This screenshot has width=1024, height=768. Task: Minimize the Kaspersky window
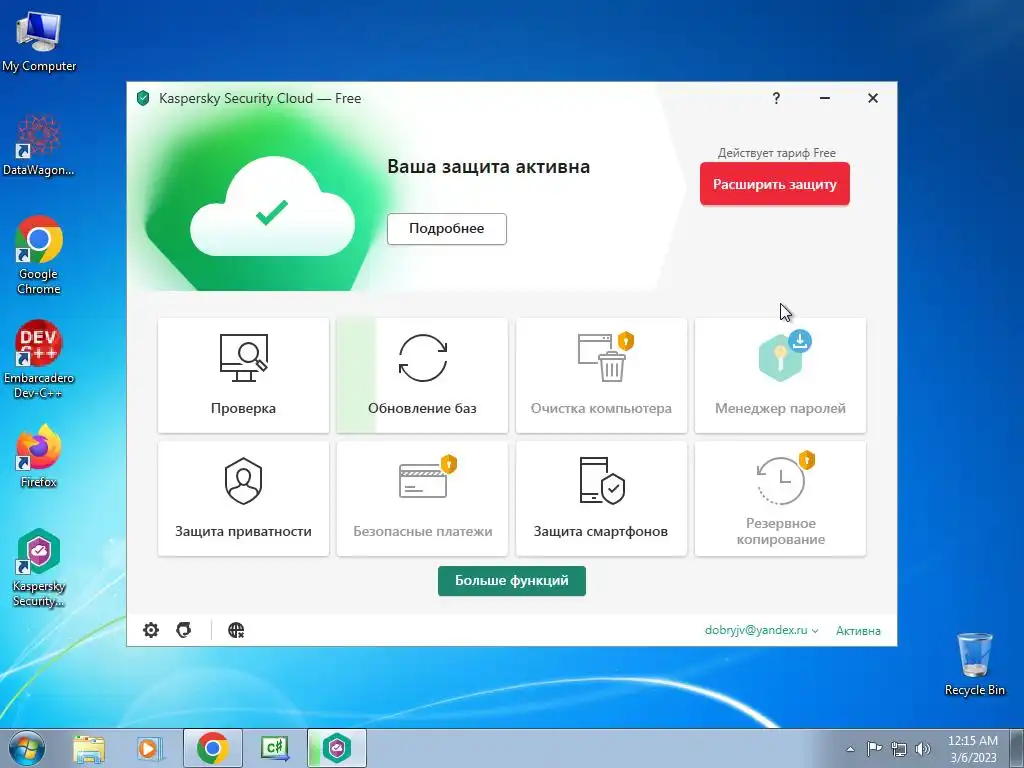pyautogui.click(x=825, y=98)
